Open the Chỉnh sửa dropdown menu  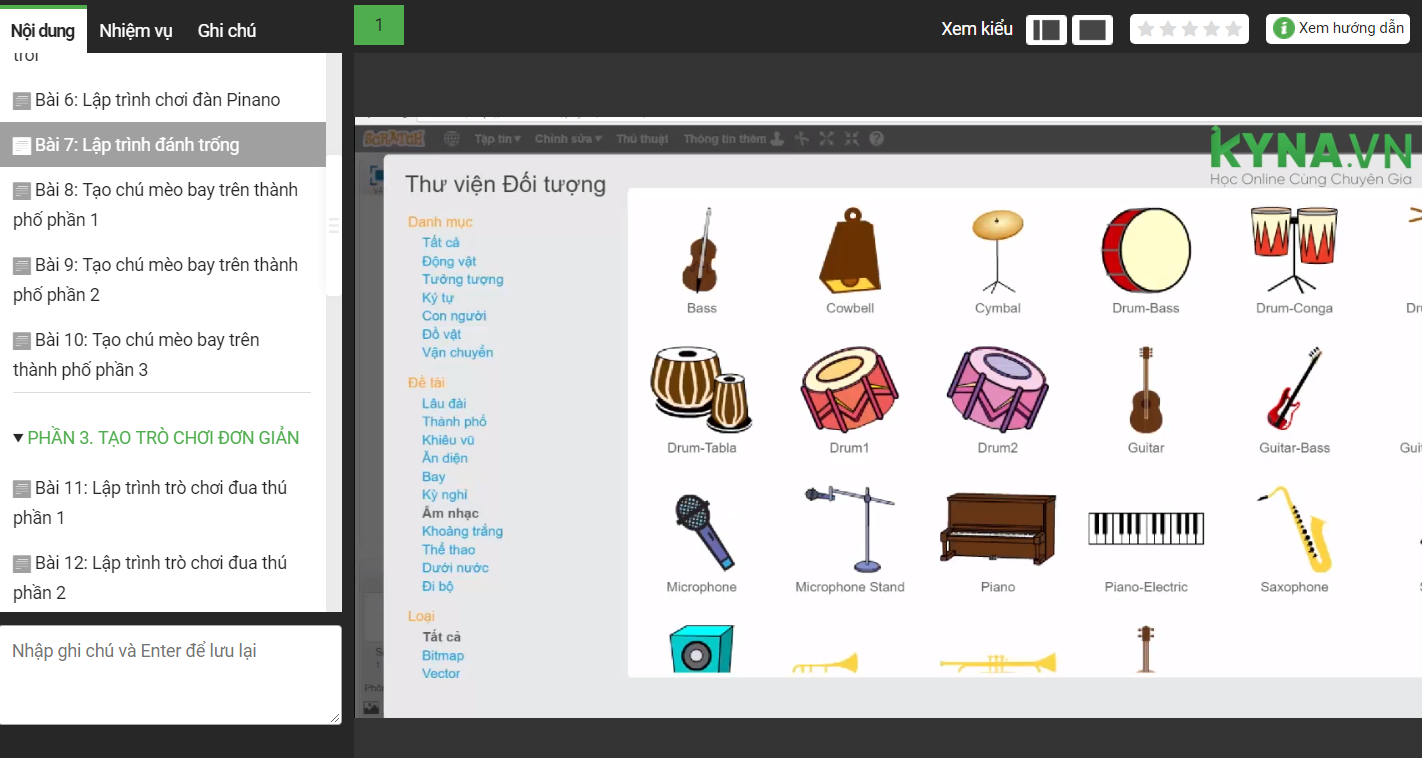[567, 139]
